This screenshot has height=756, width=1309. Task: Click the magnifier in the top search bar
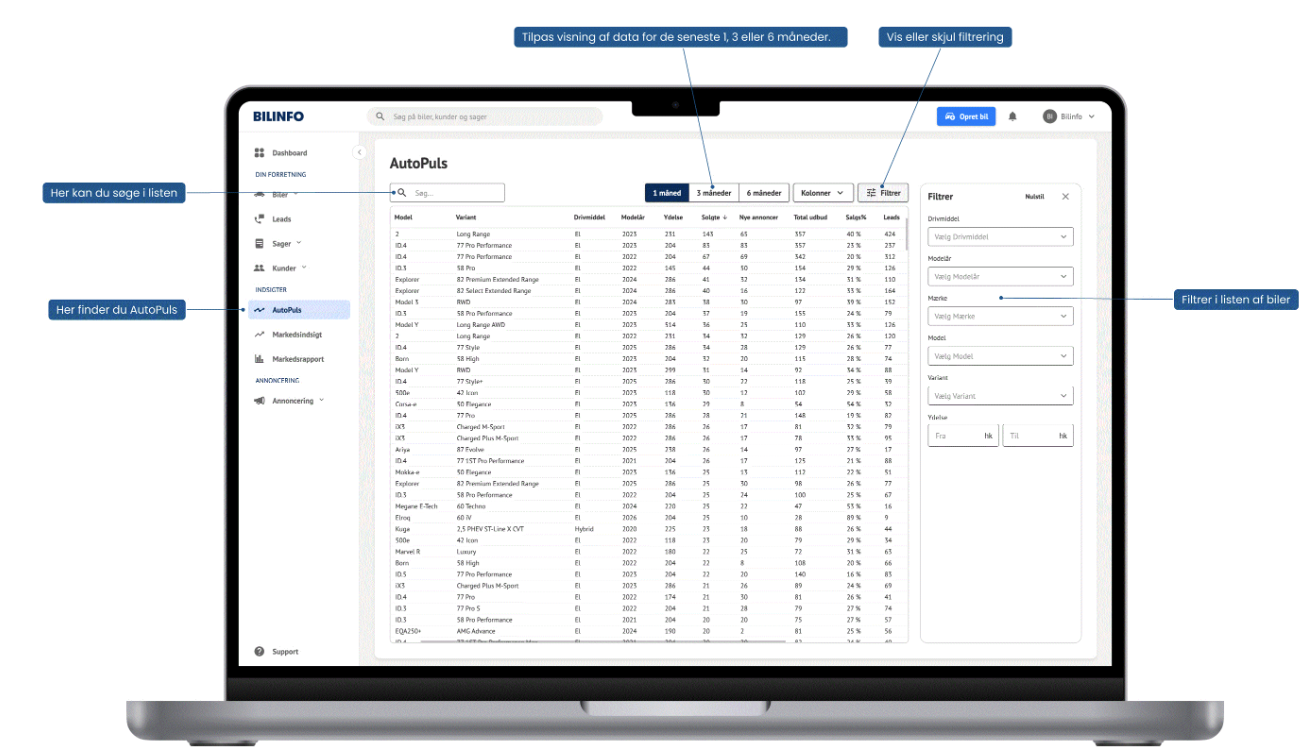click(x=380, y=116)
